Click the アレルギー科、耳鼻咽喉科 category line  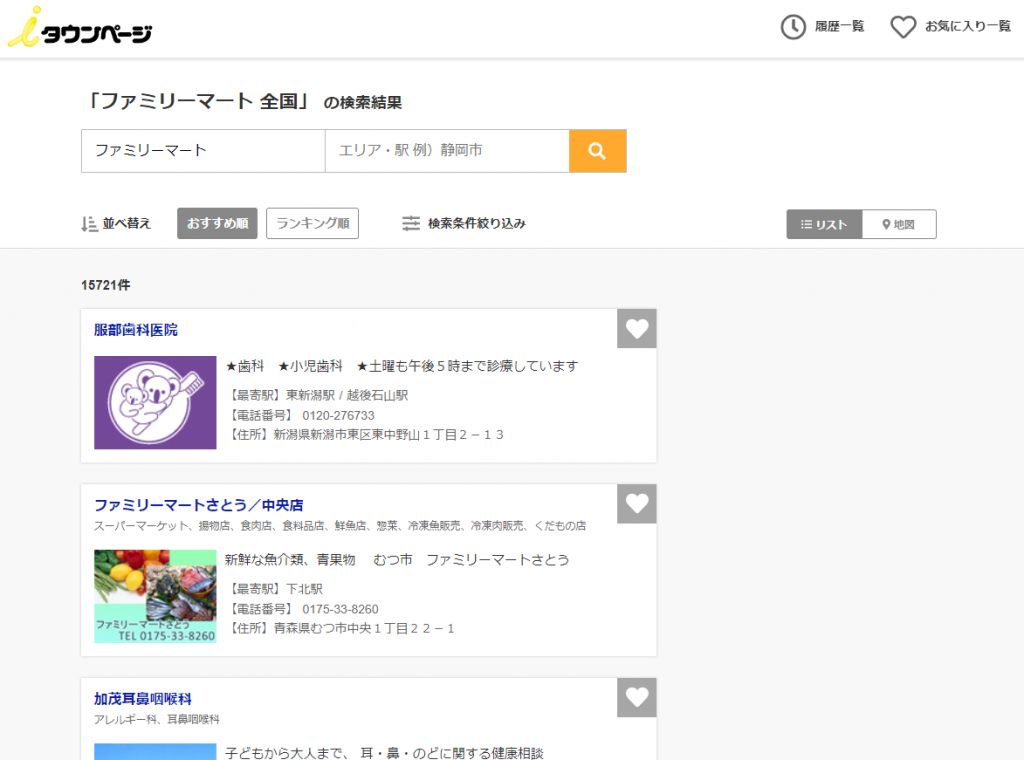click(x=157, y=720)
